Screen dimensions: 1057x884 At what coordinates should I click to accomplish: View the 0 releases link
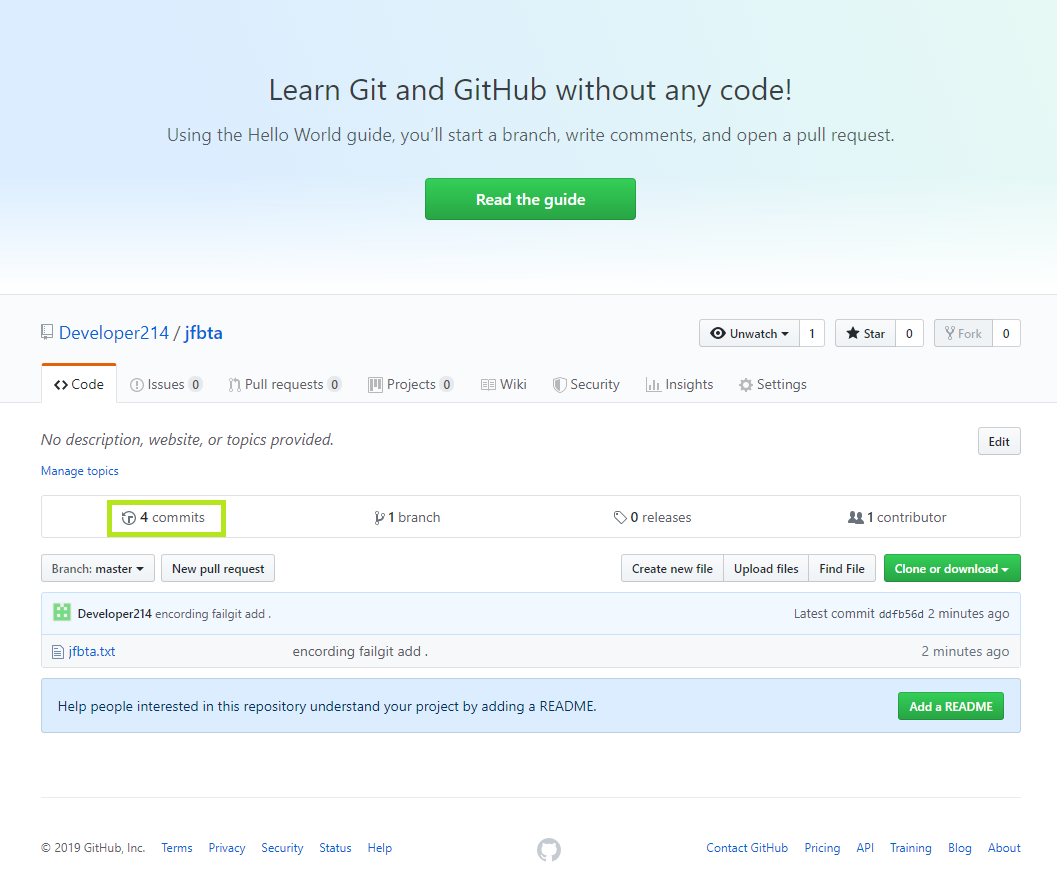pos(653,517)
